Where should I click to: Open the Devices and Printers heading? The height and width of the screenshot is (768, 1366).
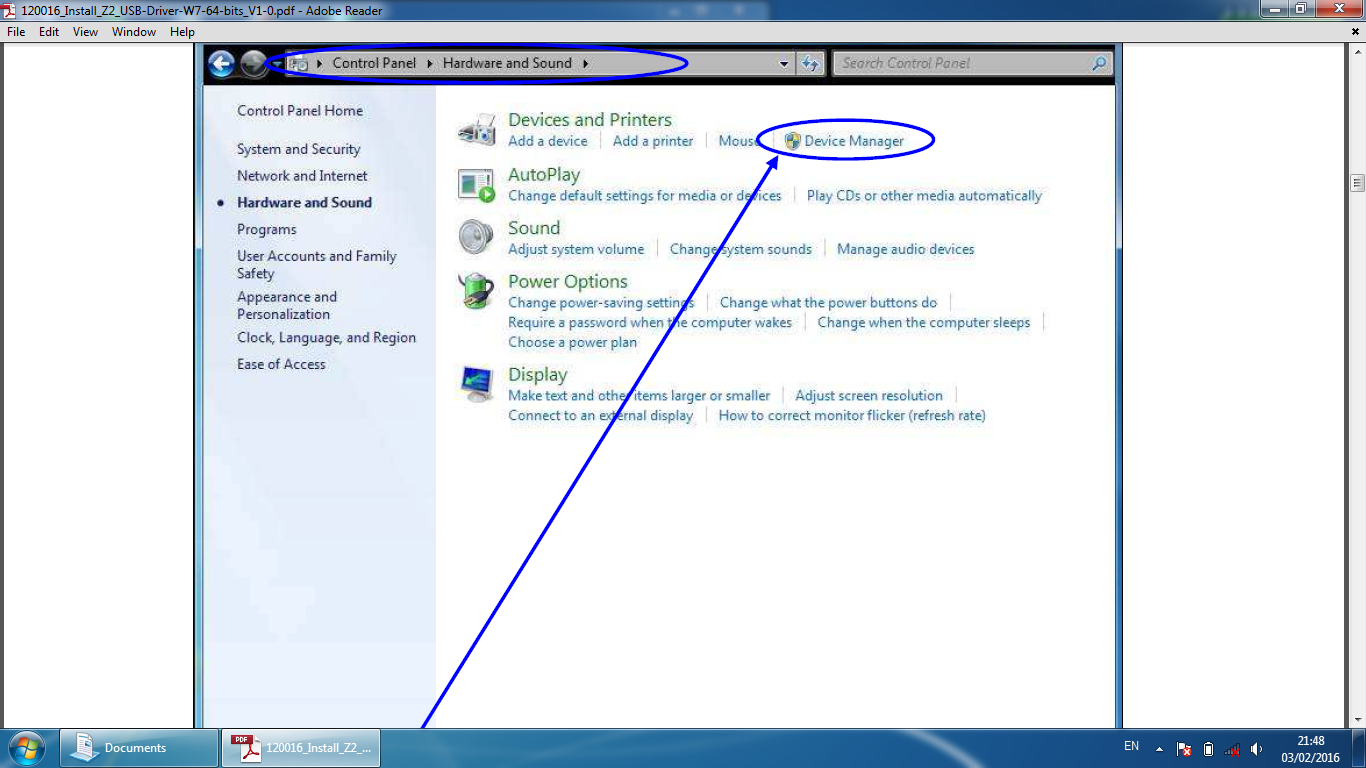click(590, 120)
